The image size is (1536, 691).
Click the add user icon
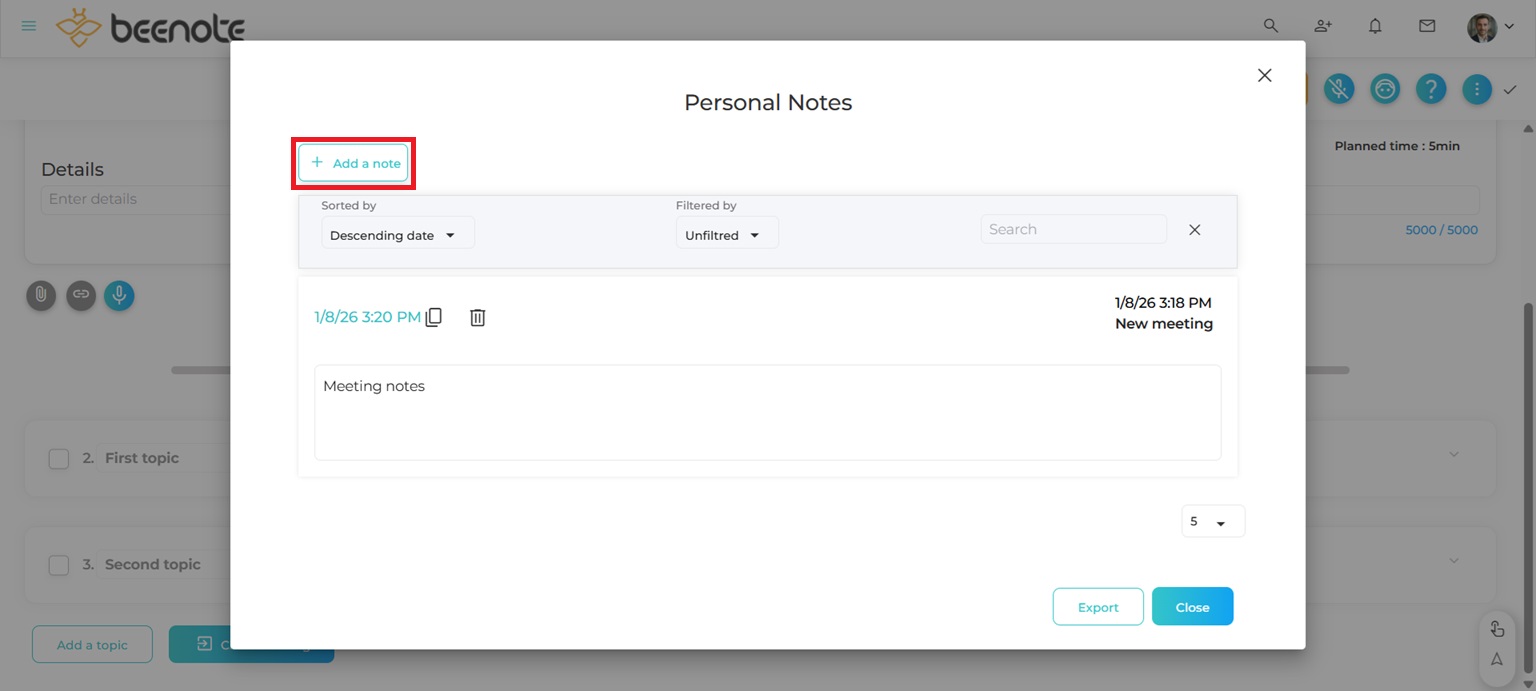pos(1323,26)
